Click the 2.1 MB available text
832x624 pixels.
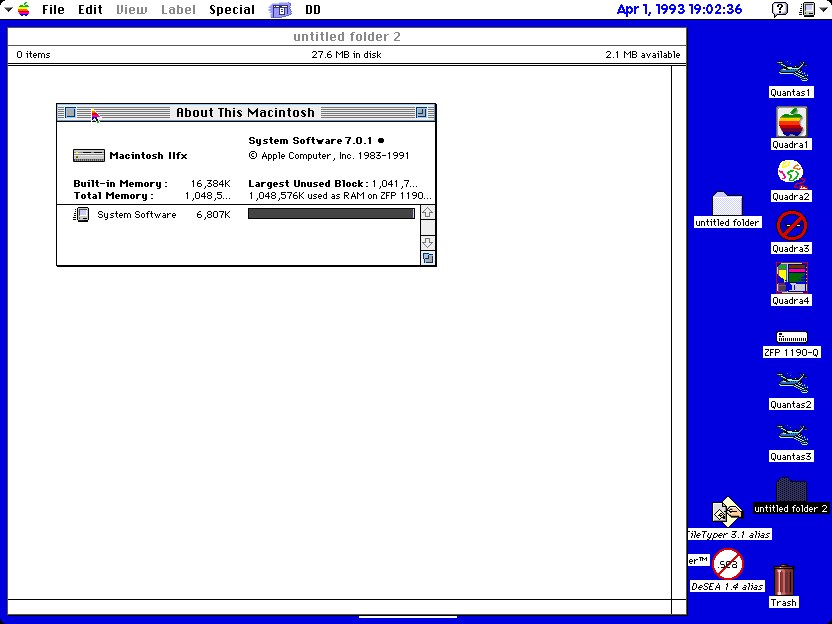click(643, 55)
